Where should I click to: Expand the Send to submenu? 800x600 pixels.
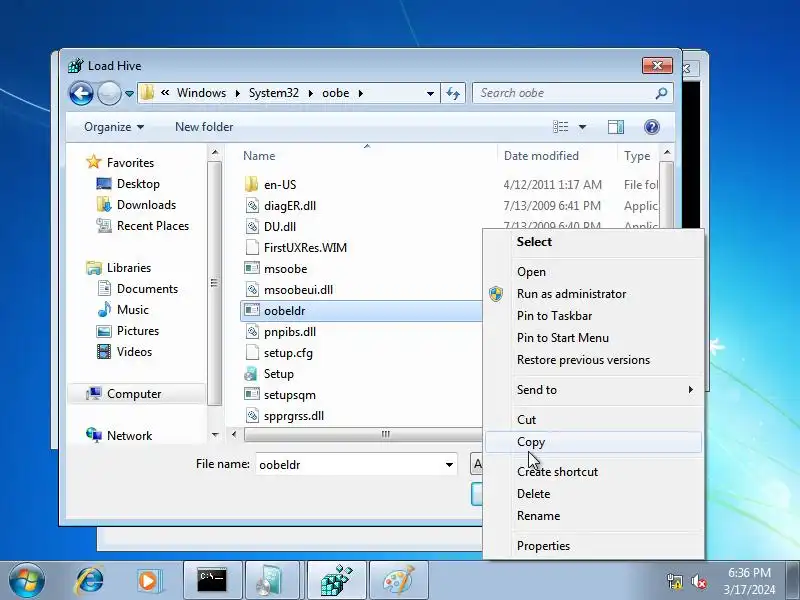pyautogui.click(x=594, y=390)
